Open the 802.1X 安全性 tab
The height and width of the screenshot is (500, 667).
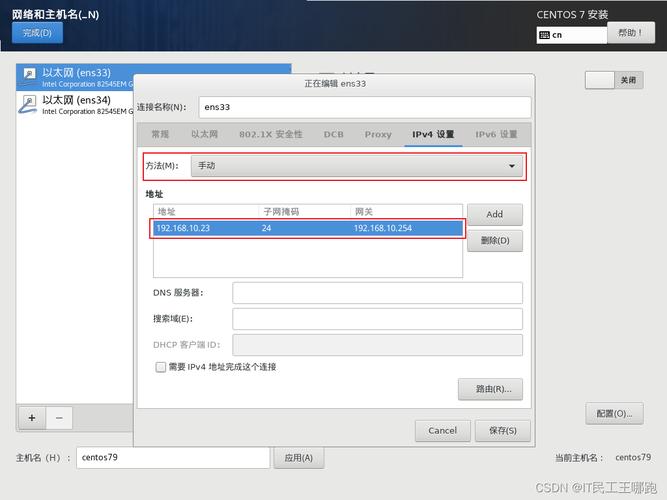[x=271, y=134]
